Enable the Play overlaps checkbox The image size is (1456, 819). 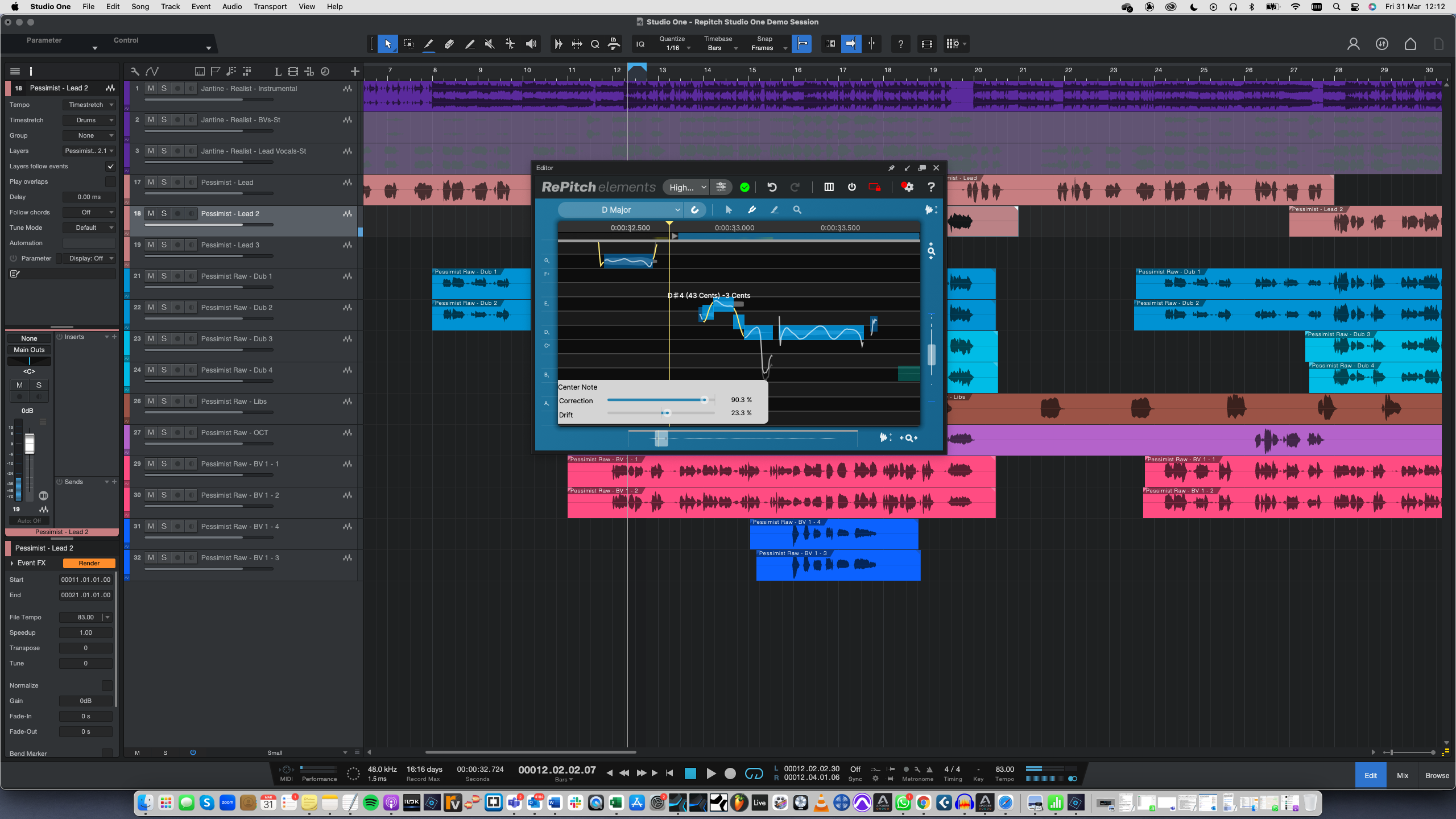110,182
